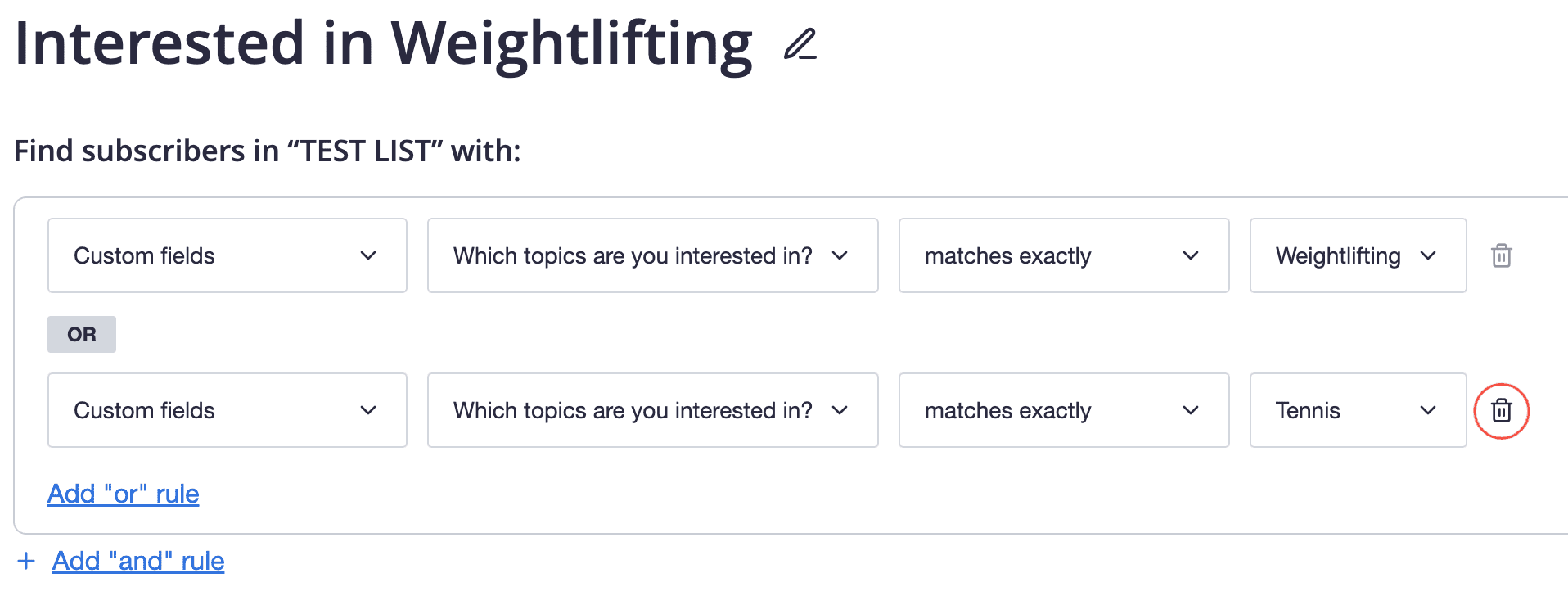Click the Add "or" rule link

(x=123, y=494)
